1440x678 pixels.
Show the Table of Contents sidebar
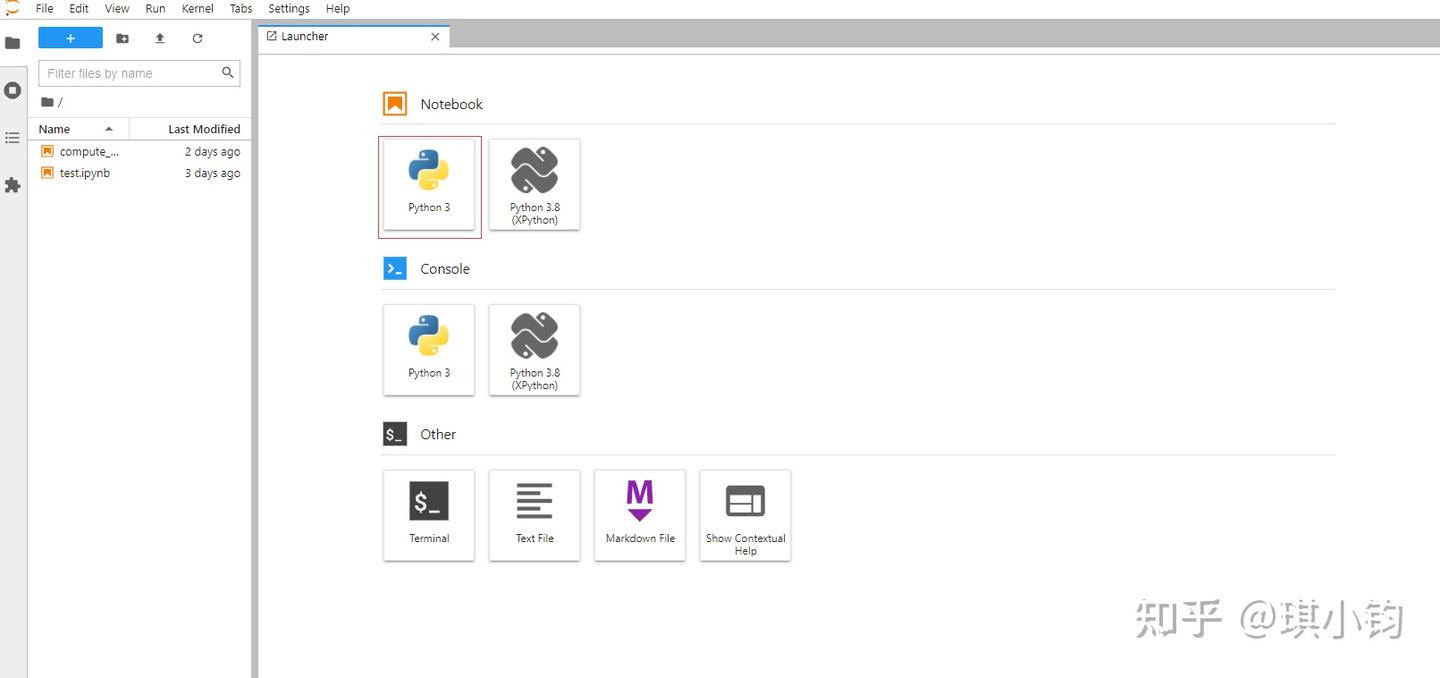click(13, 138)
